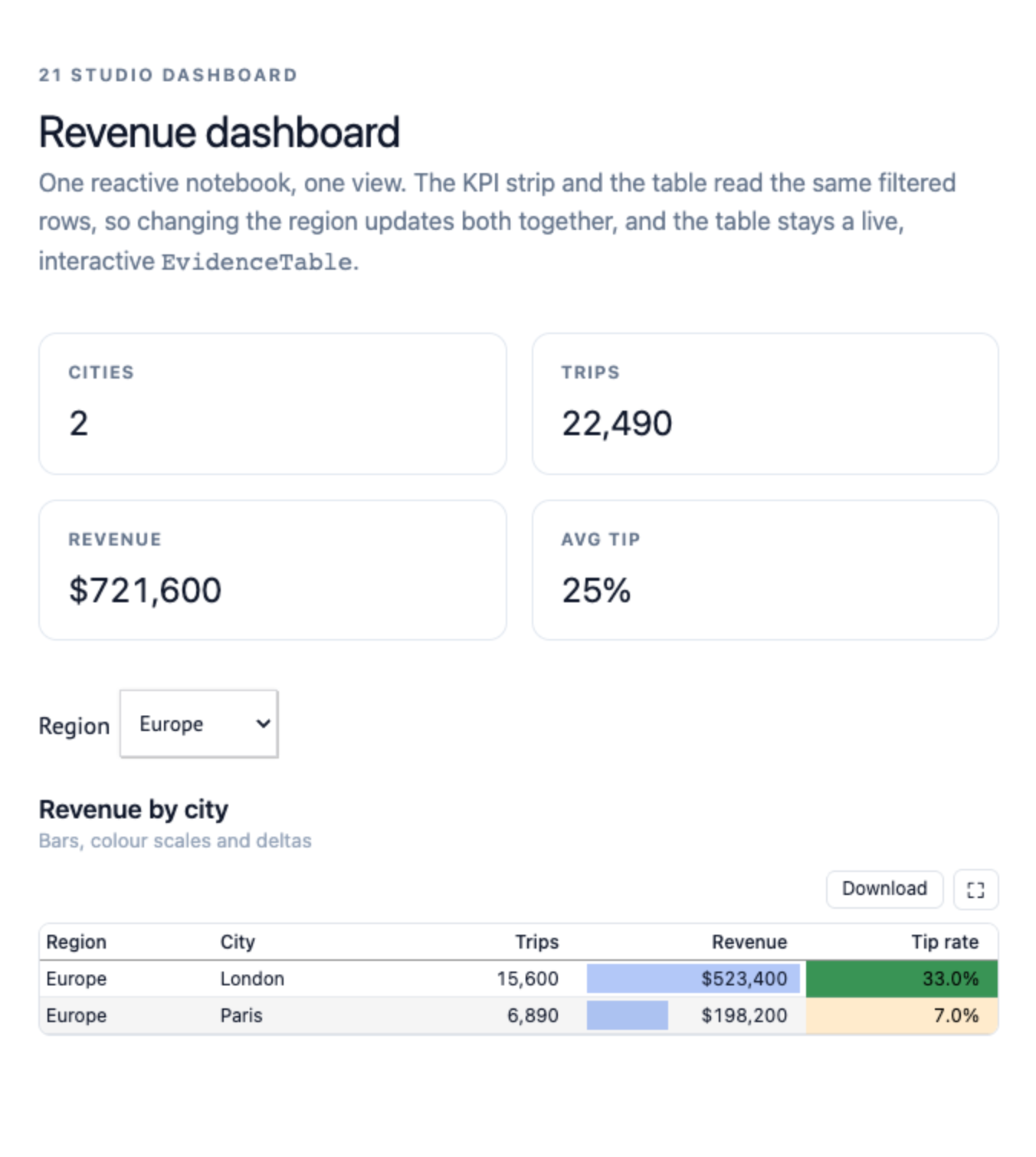Click the 21 Studio Dashboard label
Viewport: 1036px width, 1157px height.
[168, 75]
